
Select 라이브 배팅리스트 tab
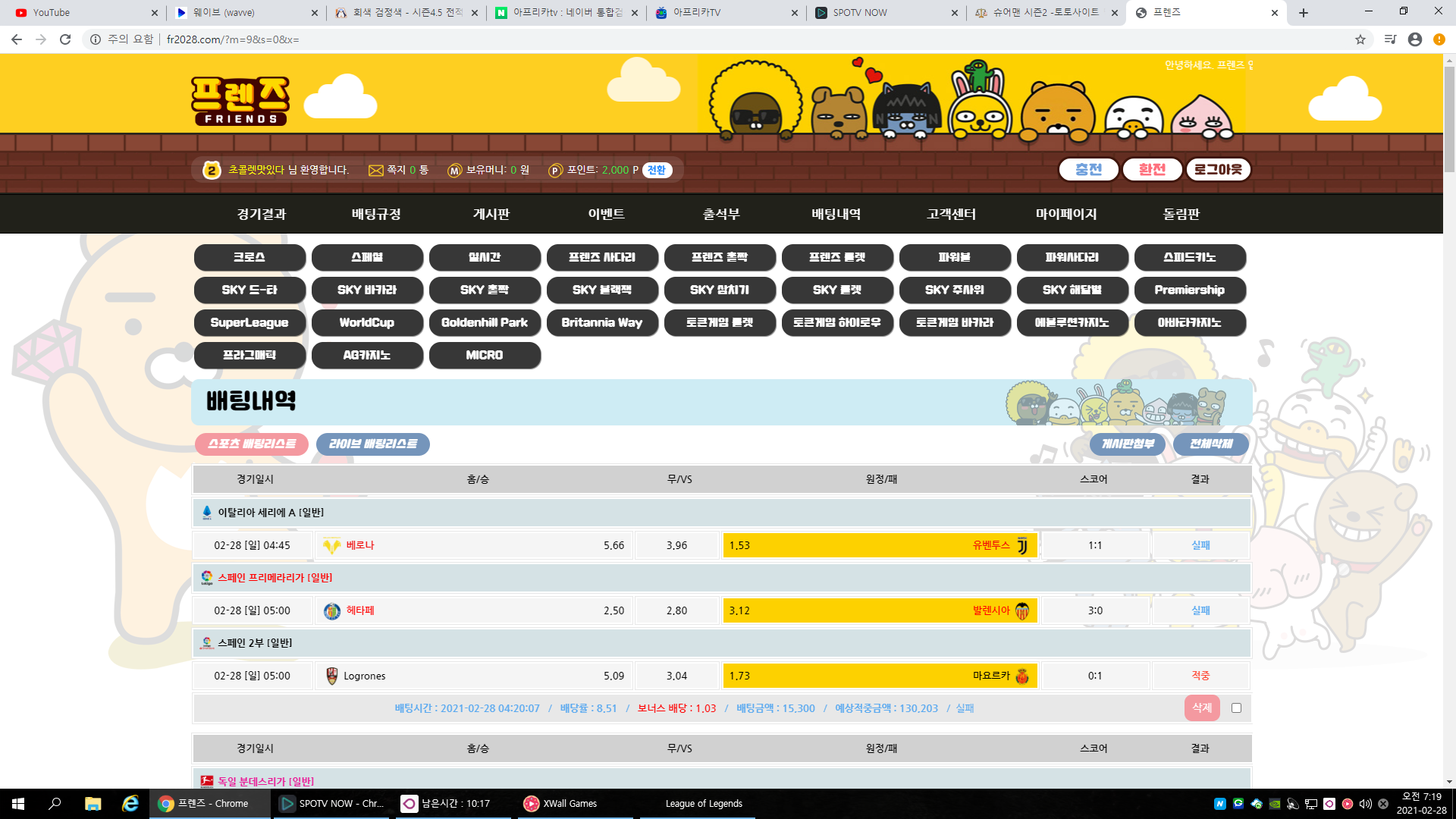click(372, 444)
